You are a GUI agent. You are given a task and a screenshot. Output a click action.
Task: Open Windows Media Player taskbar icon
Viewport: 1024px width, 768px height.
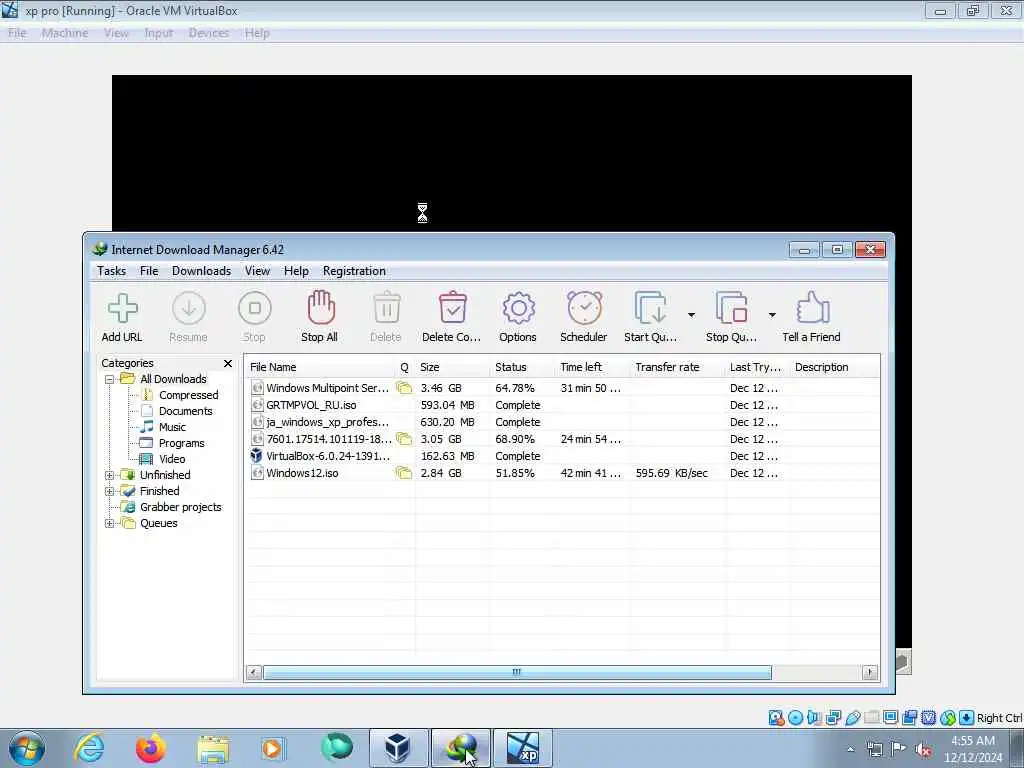(x=272, y=748)
